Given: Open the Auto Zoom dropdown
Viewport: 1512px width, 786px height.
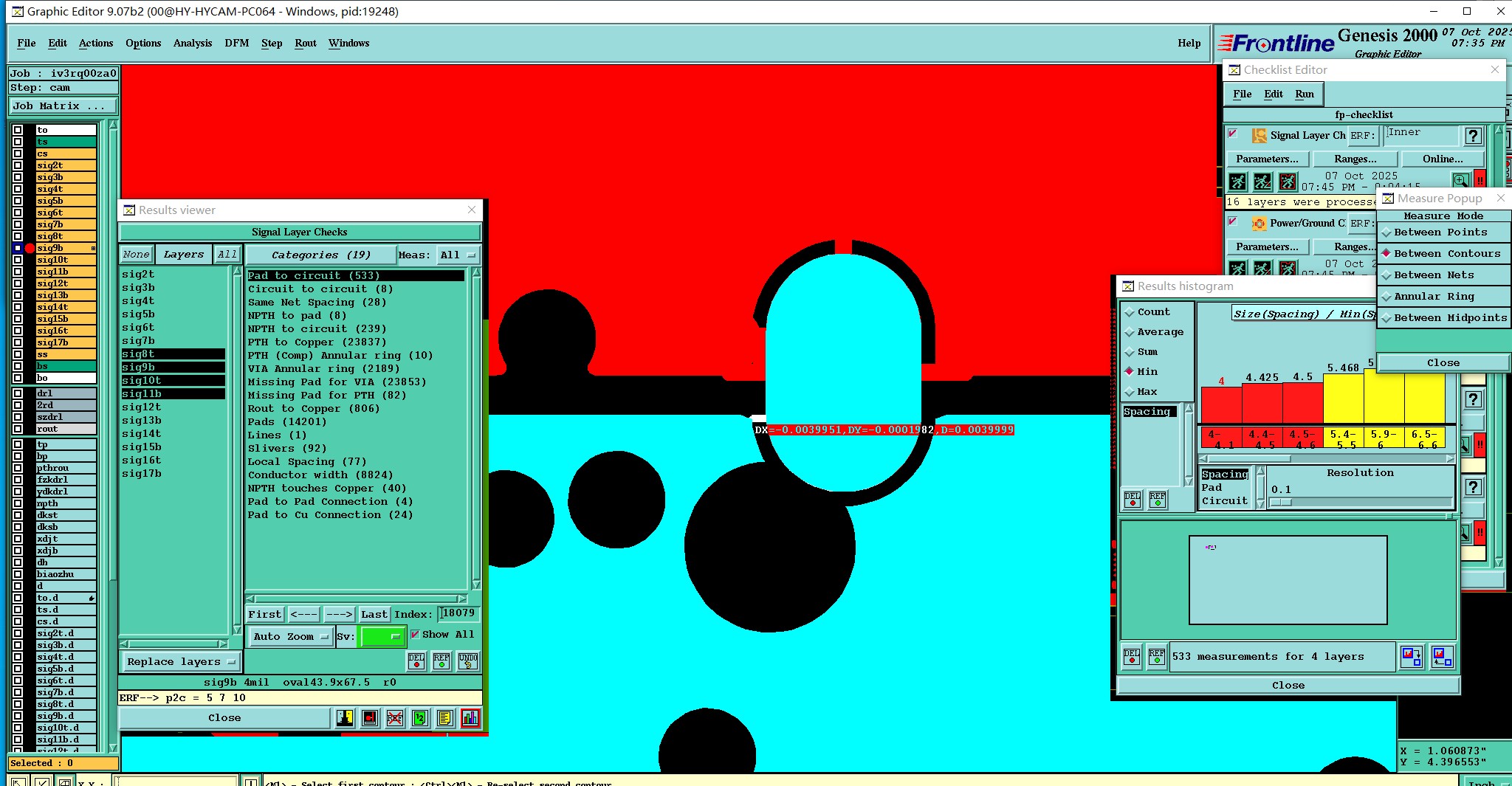Looking at the screenshot, I should [x=290, y=636].
